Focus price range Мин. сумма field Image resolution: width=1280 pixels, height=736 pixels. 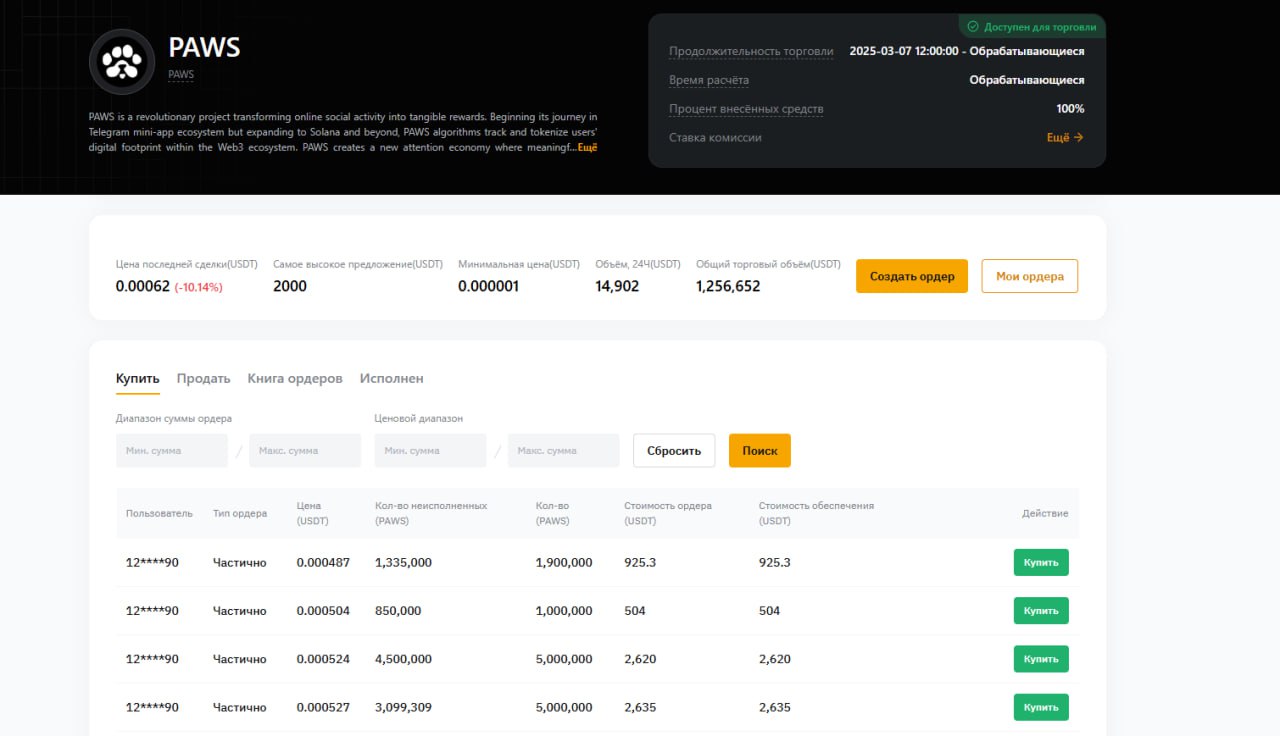click(431, 450)
